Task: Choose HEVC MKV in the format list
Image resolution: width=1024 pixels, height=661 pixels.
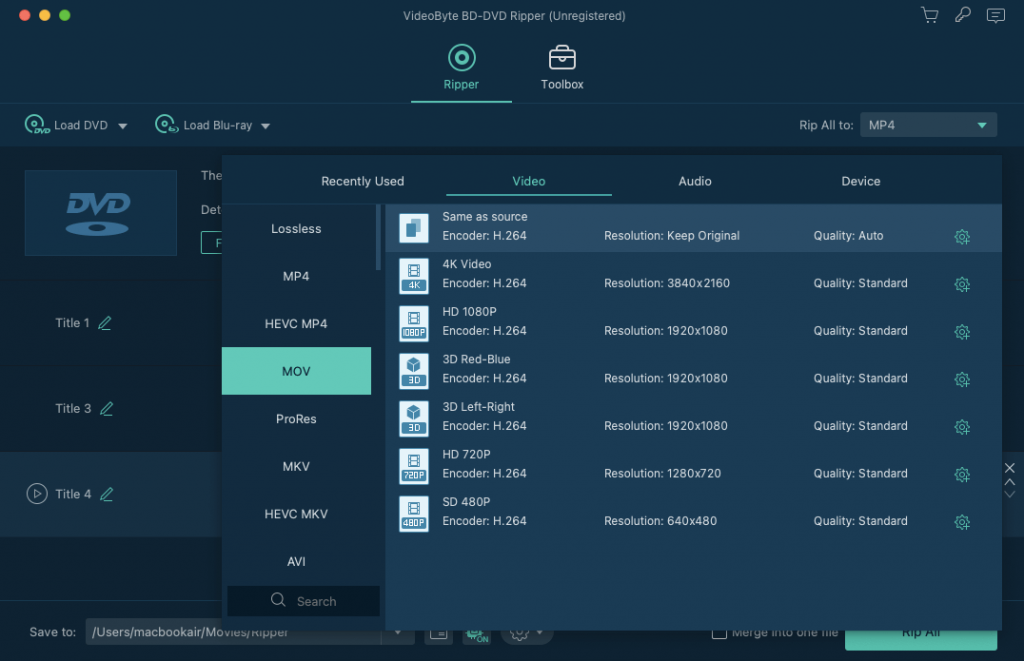Action: (296, 514)
